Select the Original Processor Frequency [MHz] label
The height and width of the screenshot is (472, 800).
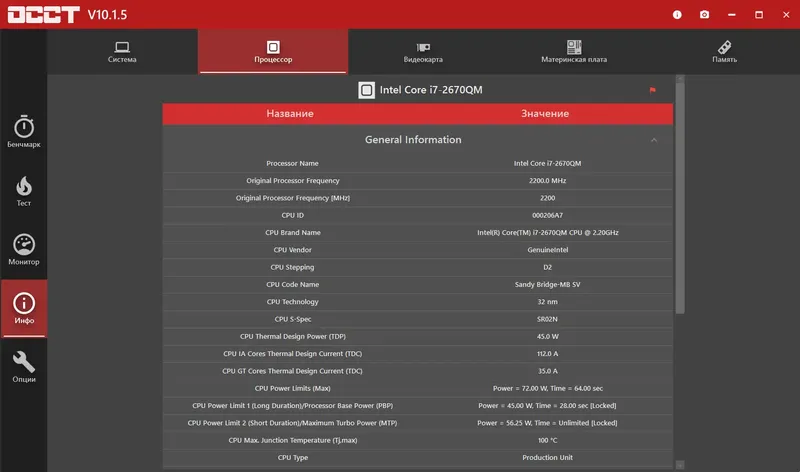click(x=292, y=198)
